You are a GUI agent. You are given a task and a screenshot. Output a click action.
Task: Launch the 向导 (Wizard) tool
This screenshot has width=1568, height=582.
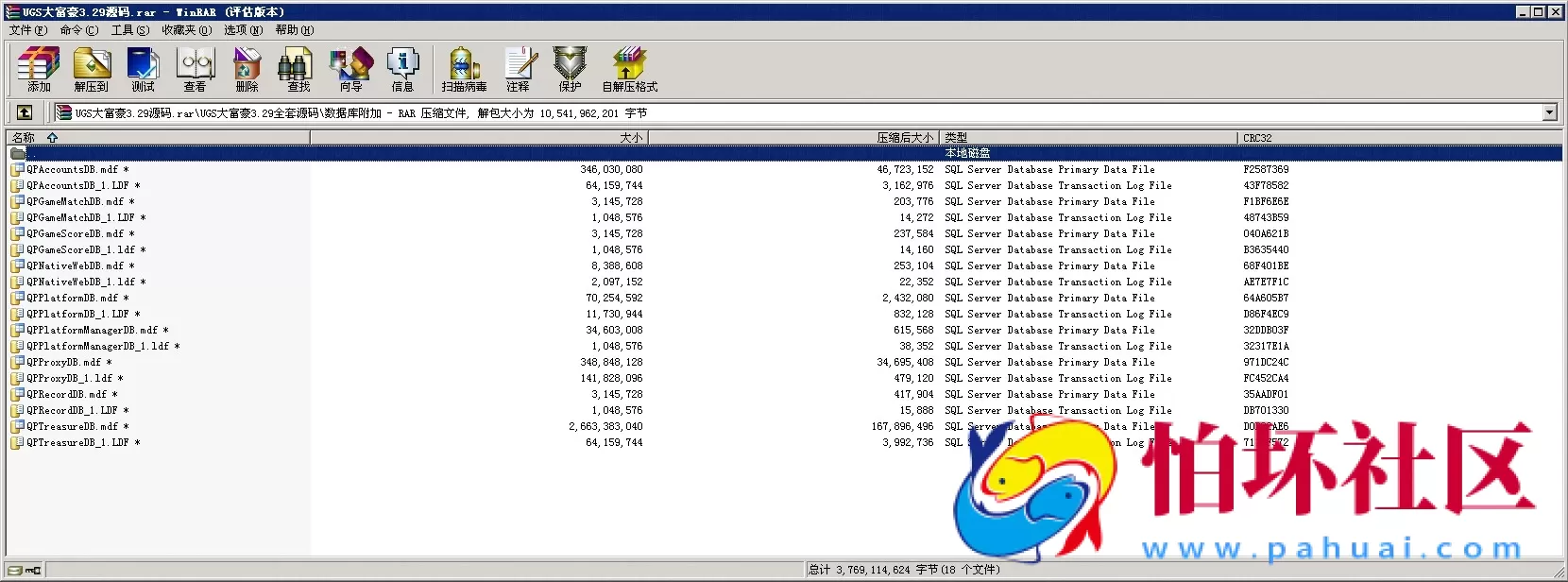pos(351,69)
